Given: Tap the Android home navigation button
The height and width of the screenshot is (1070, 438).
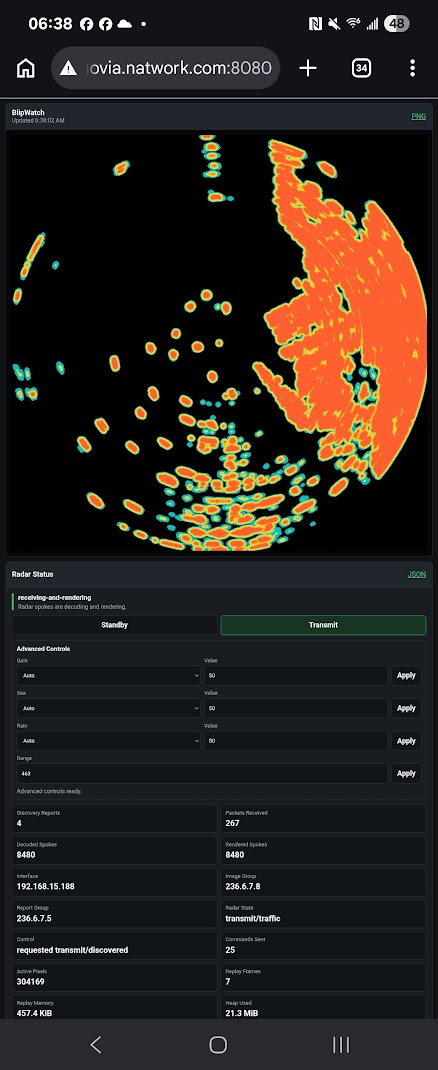Looking at the screenshot, I should tap(218, 1044).
